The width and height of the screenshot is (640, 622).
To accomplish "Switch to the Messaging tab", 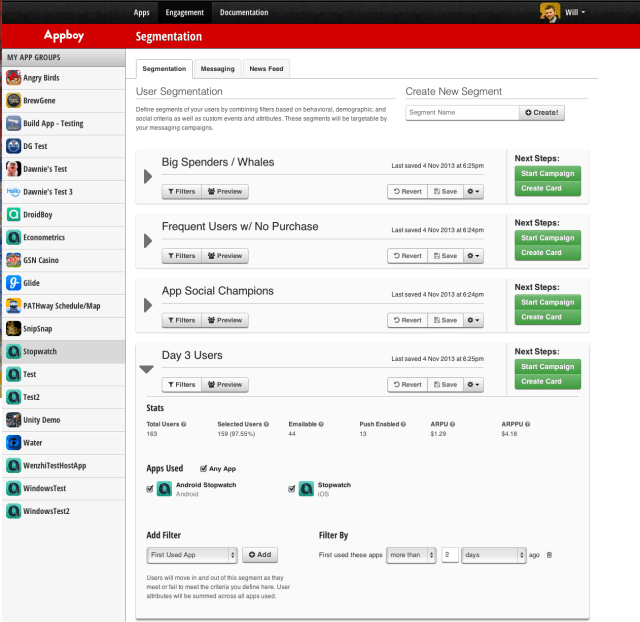I will (218, 69).
